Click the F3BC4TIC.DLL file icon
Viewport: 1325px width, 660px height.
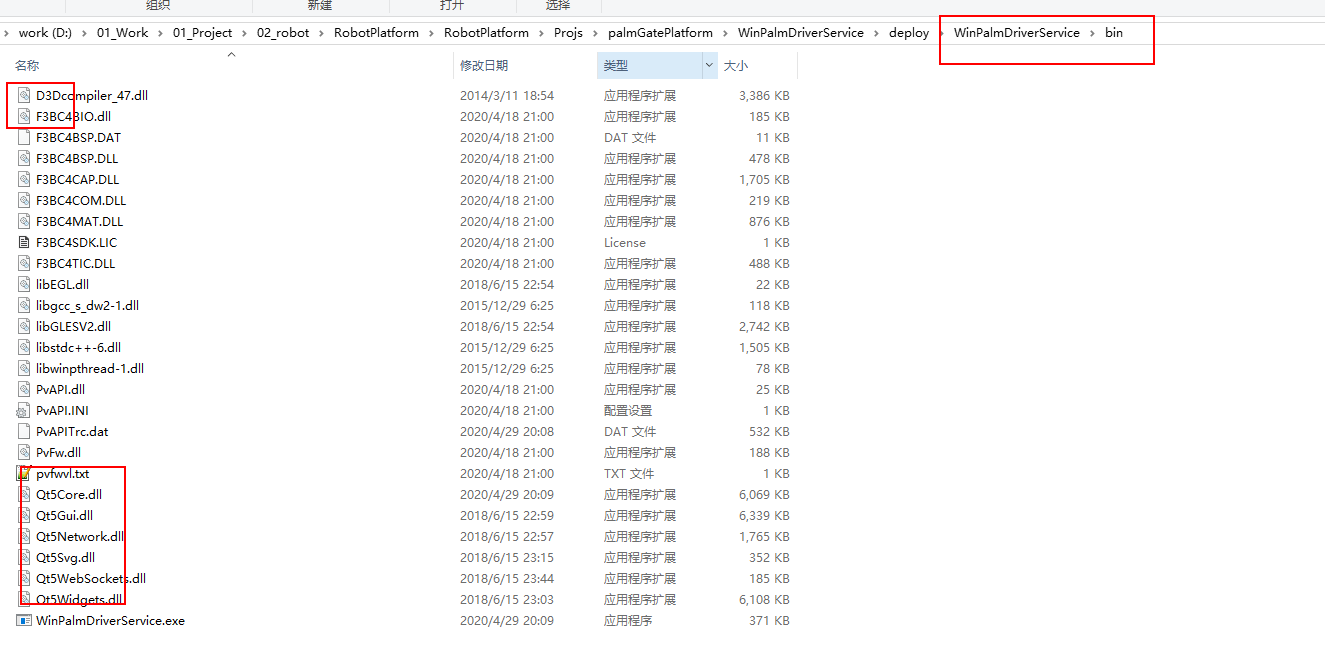tap(25, 263)
